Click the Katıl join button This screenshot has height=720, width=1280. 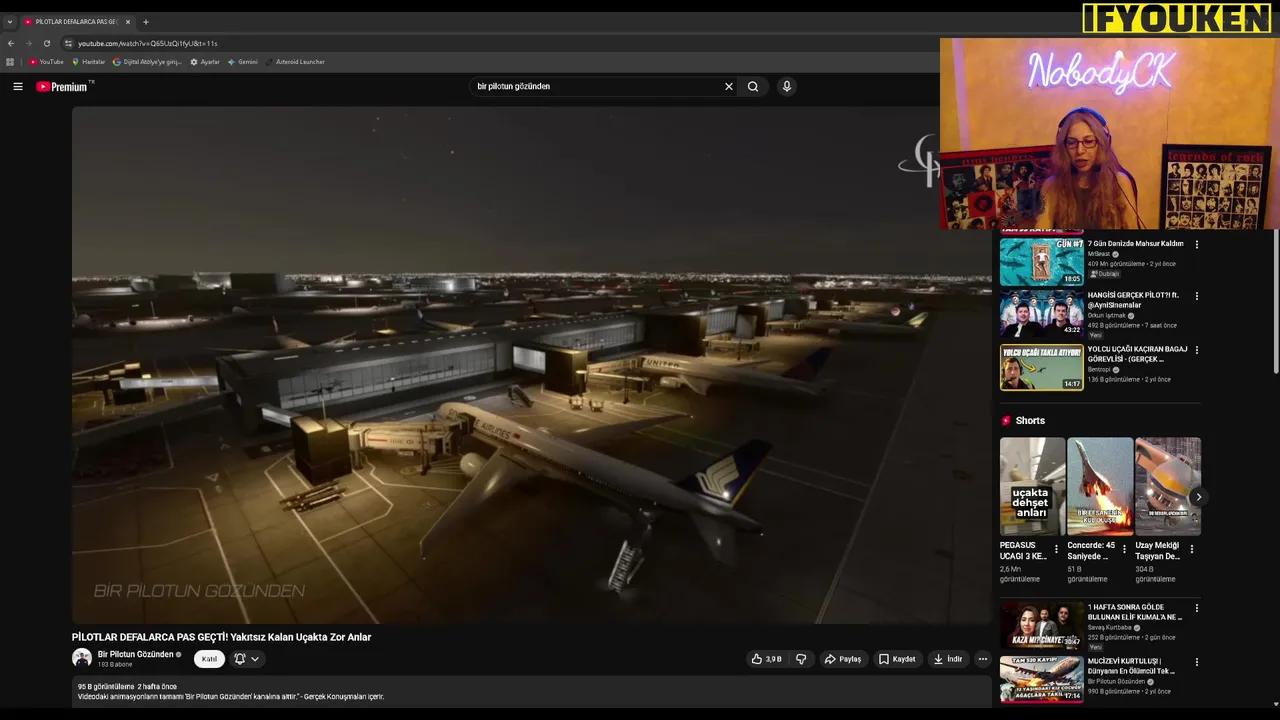coord(209,659)
